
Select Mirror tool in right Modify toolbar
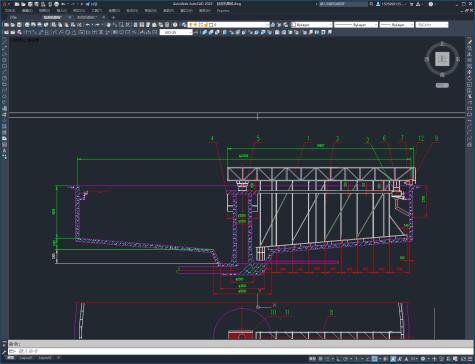tap(470, 54)
